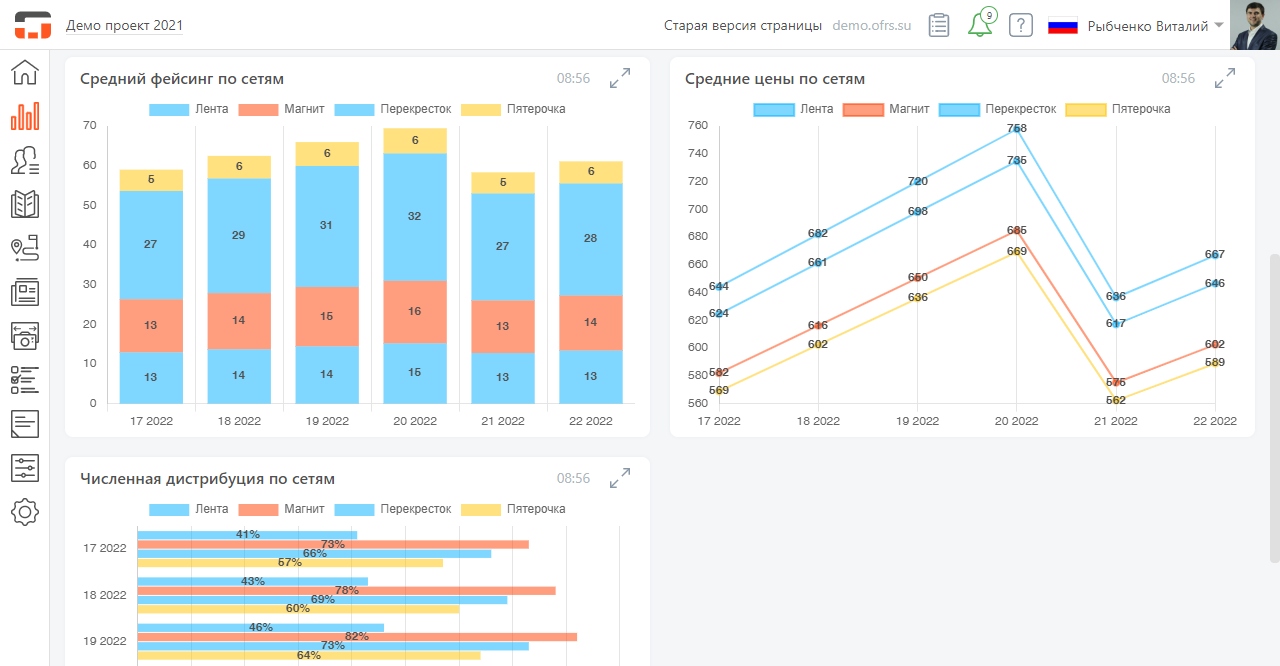Expand the Средние цены по сетям chart

tap(1225, 78)
